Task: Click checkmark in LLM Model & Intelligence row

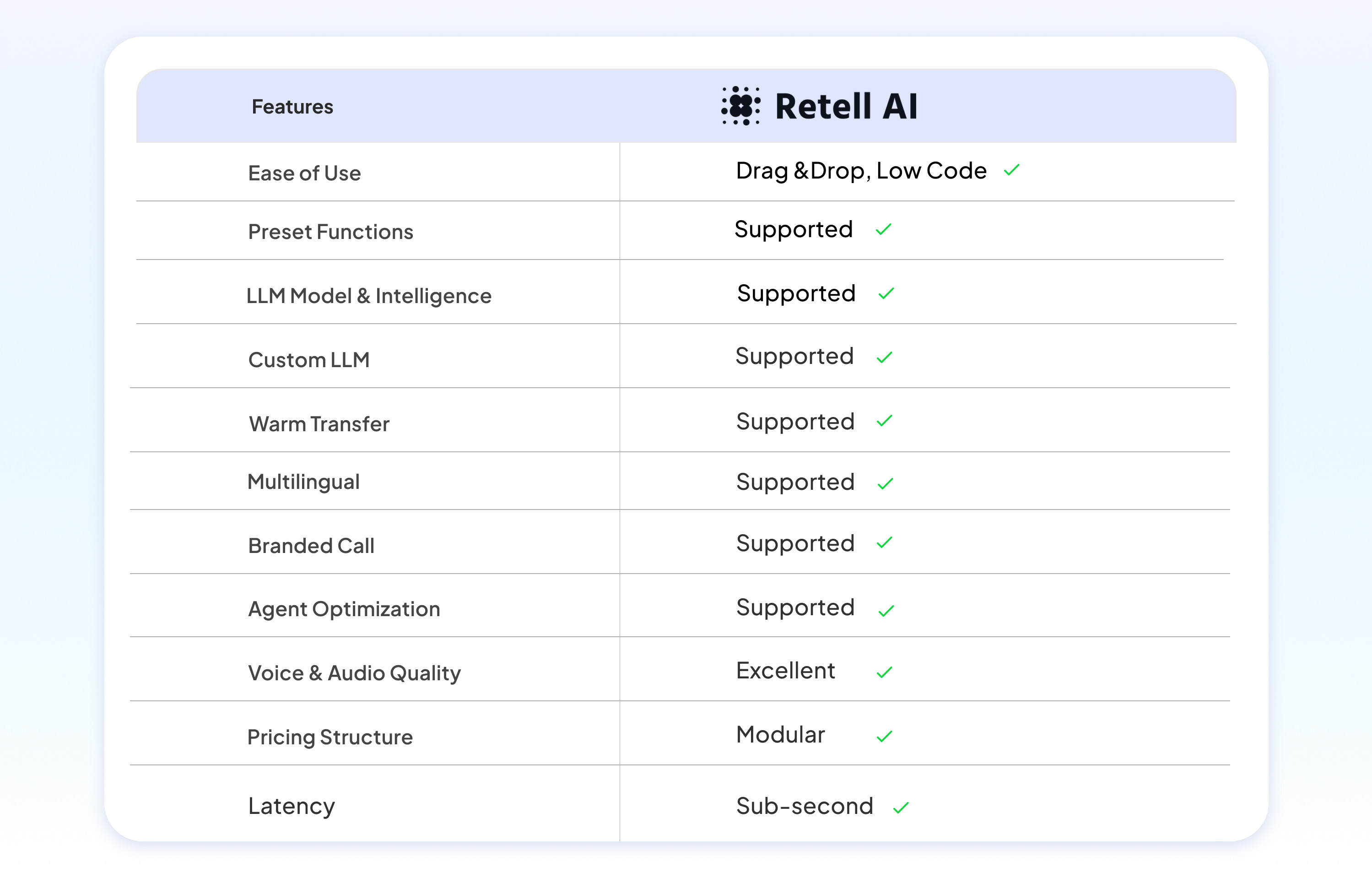Action: (x=886, y=293)
